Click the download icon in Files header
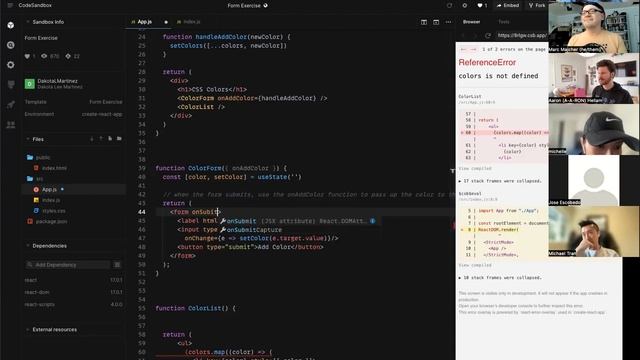Image resolution: width=640 pixels, height=360 pixels. coord(91,139)
